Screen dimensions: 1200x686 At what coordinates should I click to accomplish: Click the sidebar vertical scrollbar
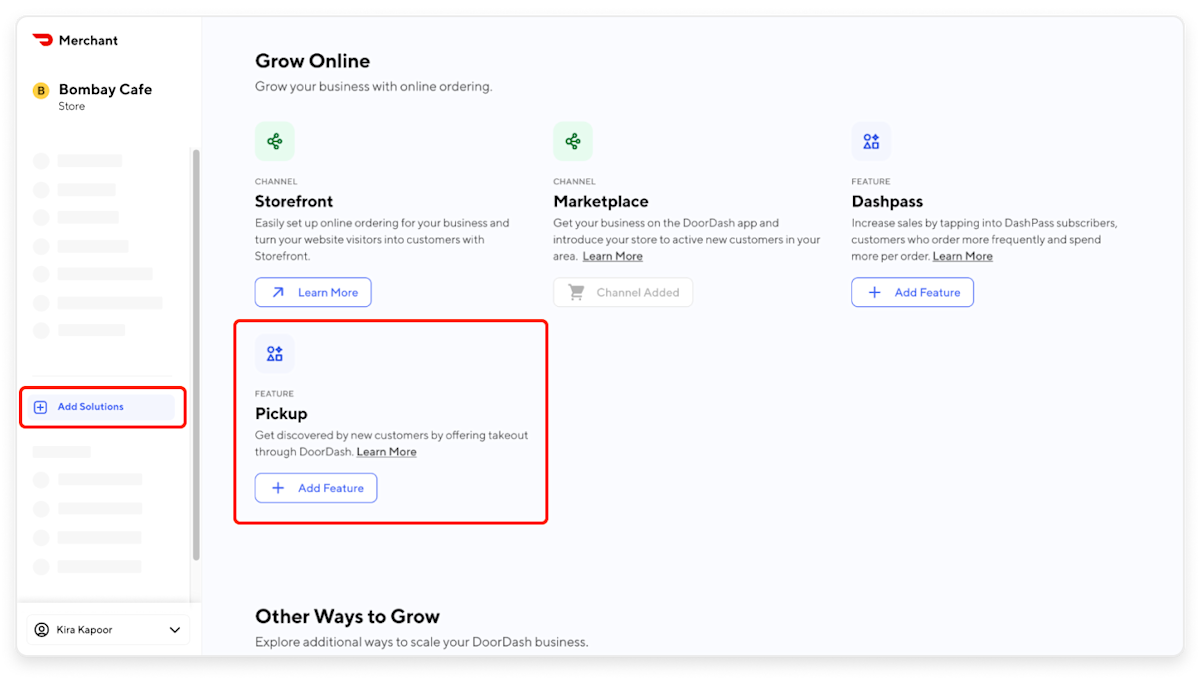[196, 355]
